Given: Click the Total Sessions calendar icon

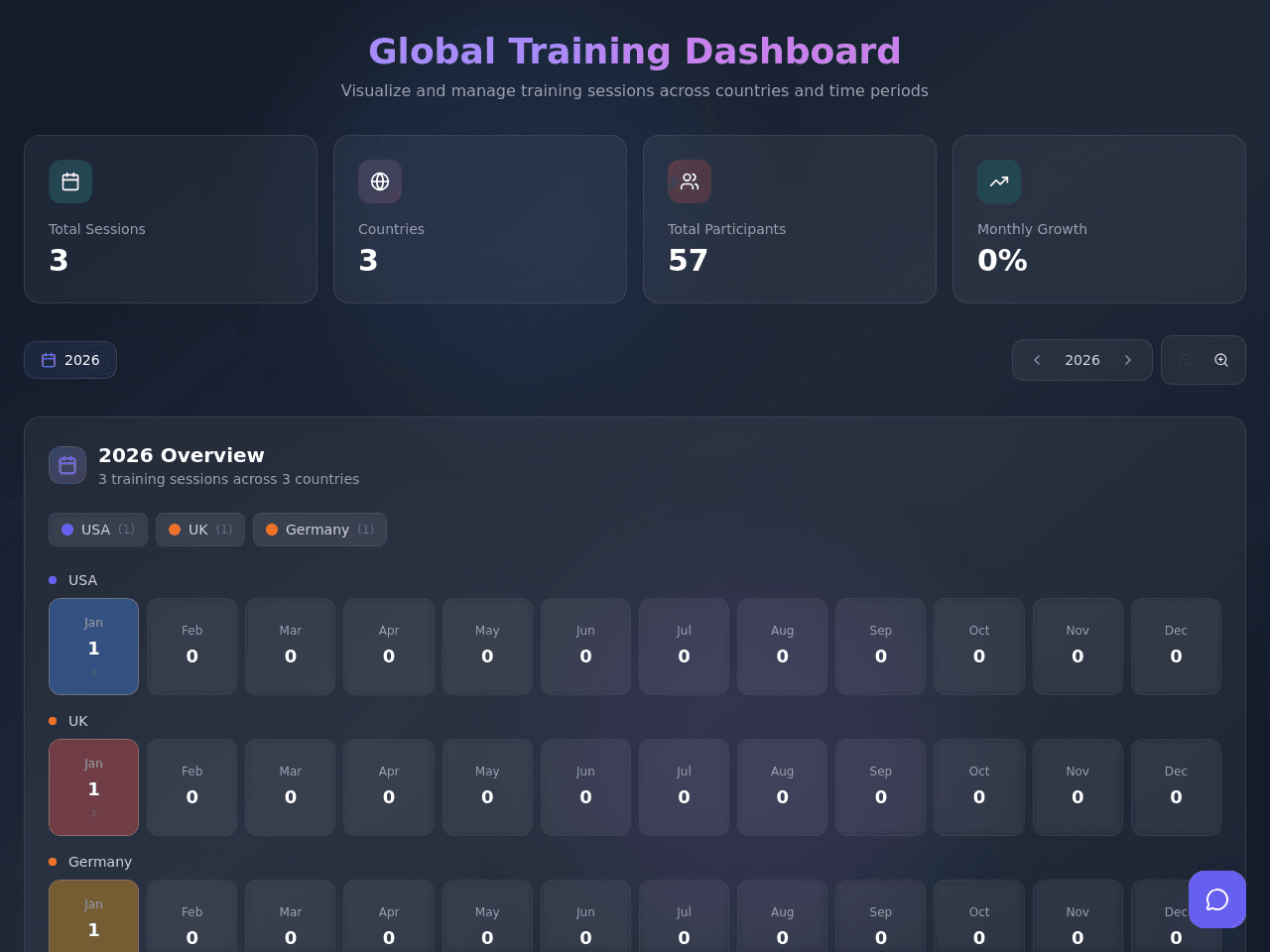Looking at the screenshot, I should point(70,181).
